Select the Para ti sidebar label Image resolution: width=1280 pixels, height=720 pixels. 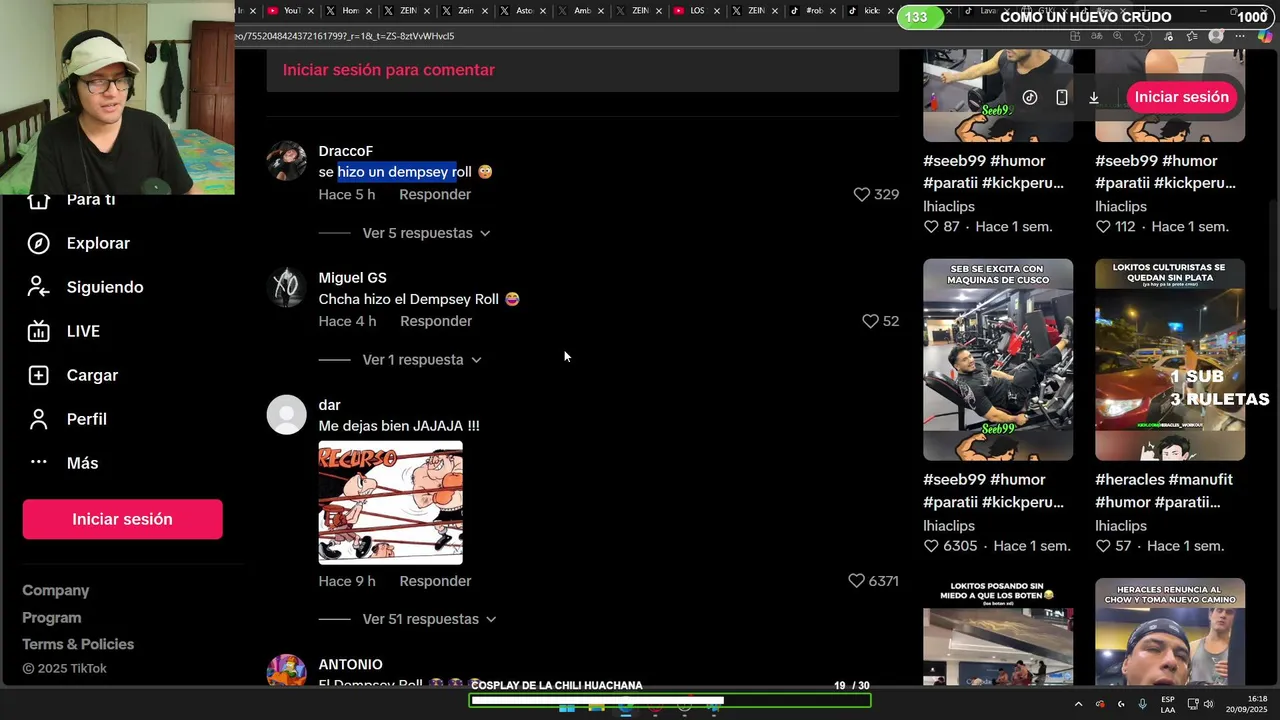pos(91,200)
